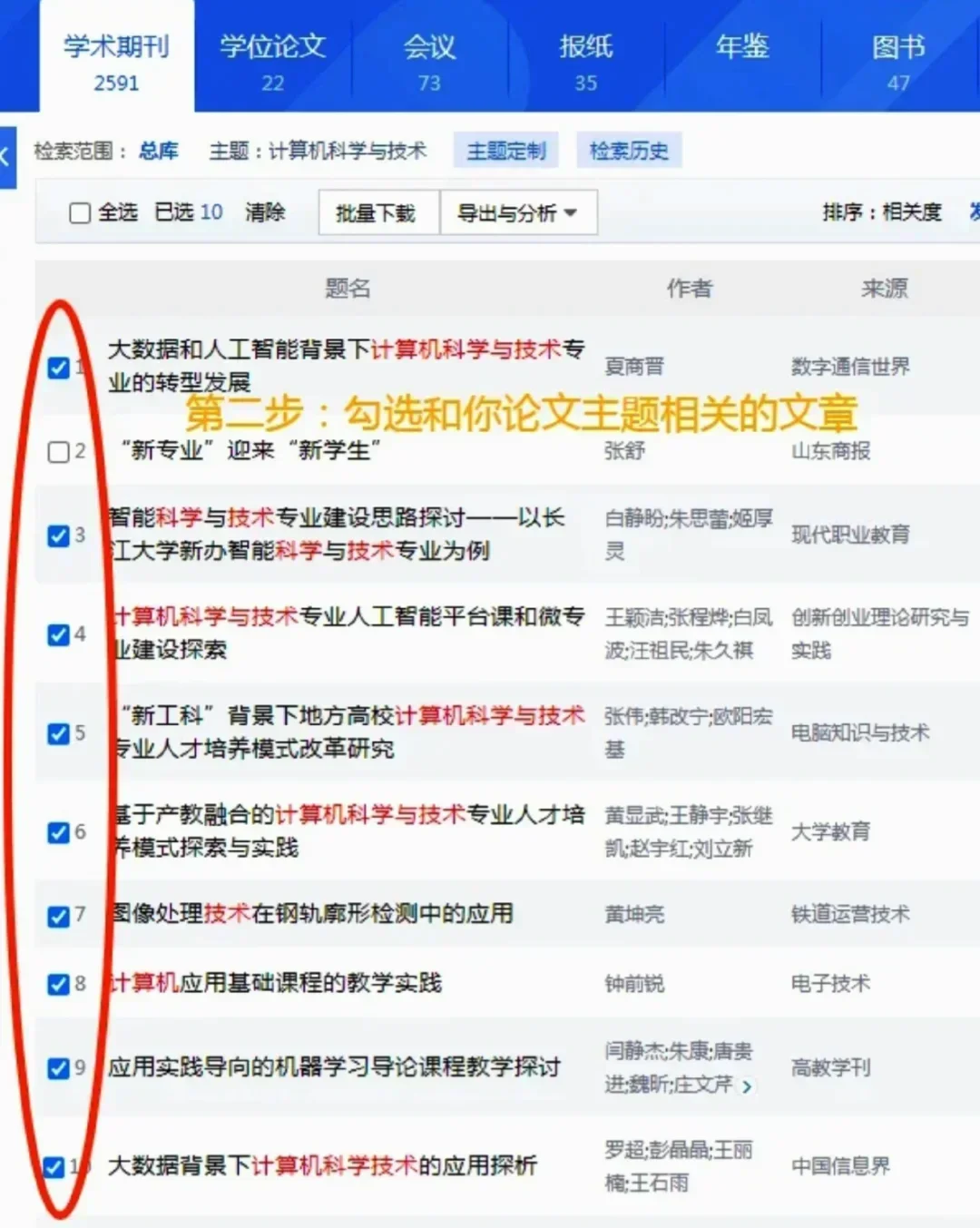The image size is (980, 1228).
Task: Open the source journal 大学教育
Action: click(830, 832)
